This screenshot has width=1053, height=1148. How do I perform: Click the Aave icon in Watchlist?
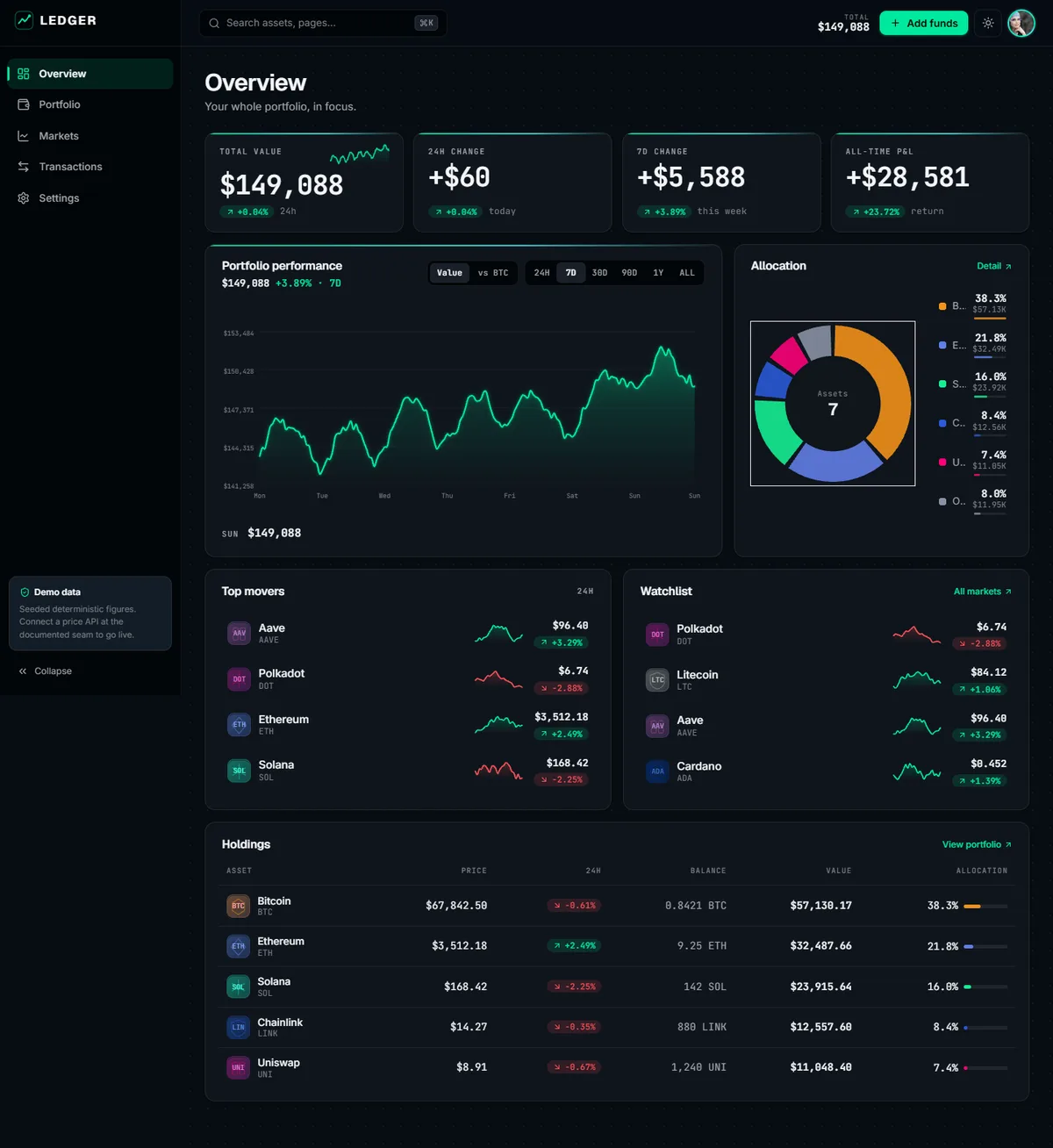pos(657,726)
